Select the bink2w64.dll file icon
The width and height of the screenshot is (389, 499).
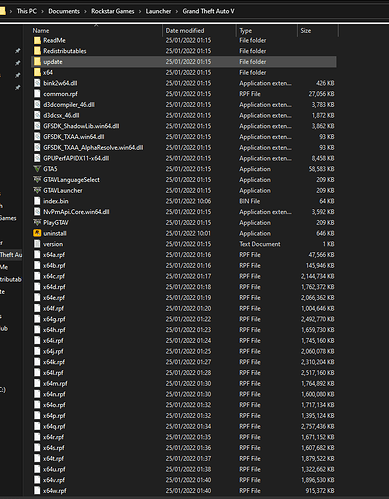[x=37, y=83]
